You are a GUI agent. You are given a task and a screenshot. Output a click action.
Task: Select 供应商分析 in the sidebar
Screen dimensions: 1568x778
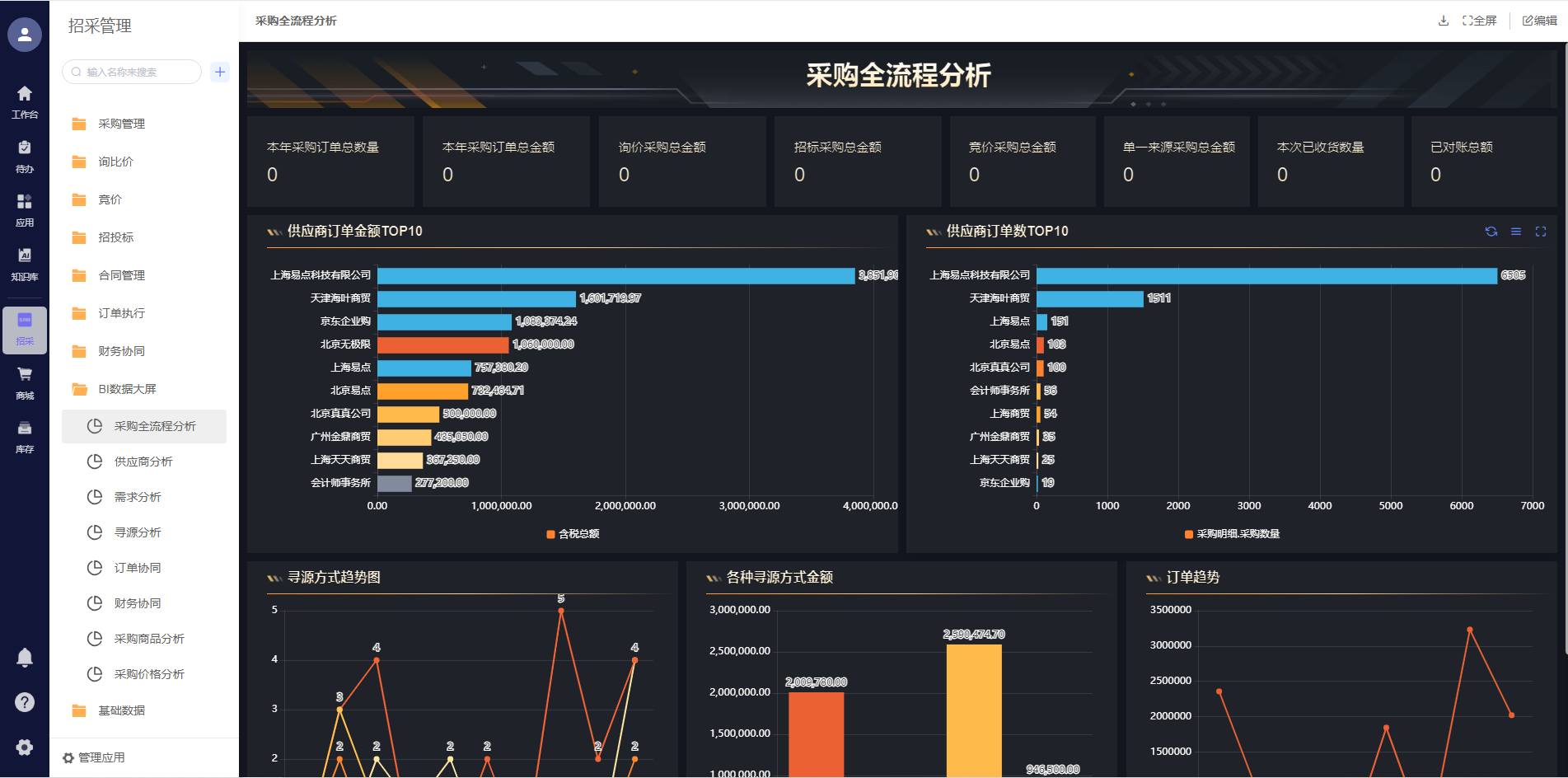tap(143, 462)
